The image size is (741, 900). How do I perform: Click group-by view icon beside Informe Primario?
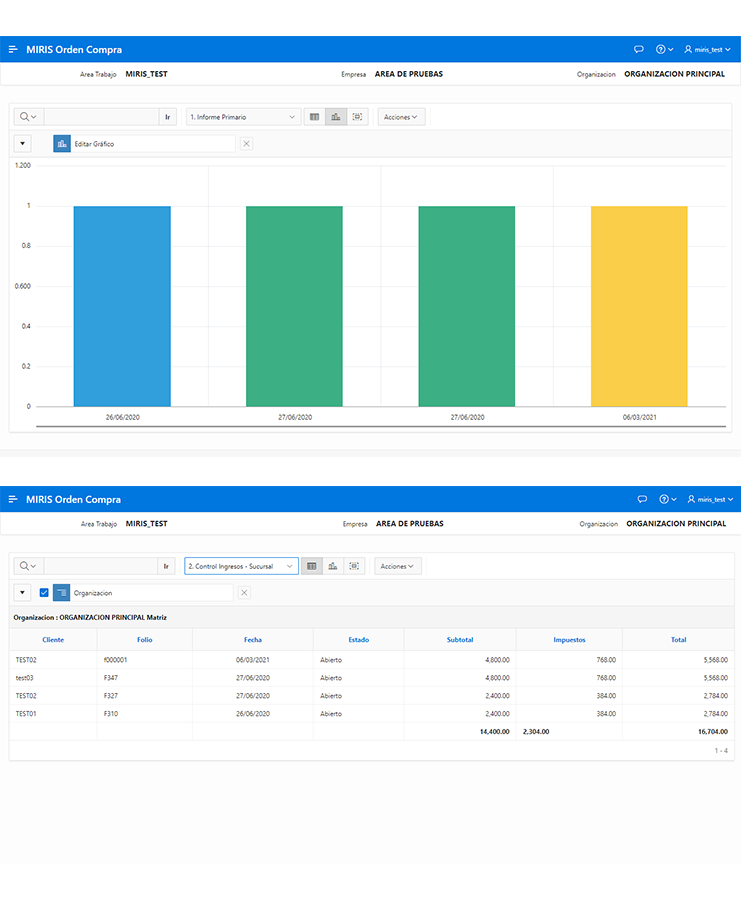357,117
